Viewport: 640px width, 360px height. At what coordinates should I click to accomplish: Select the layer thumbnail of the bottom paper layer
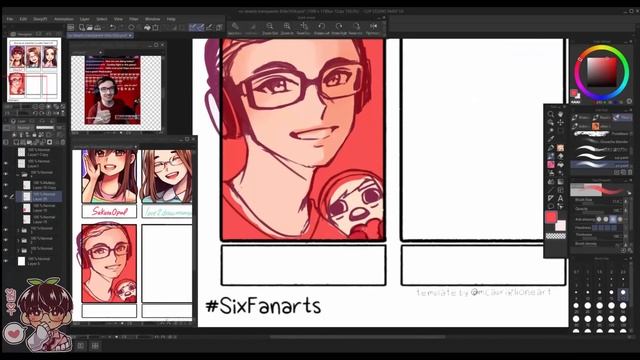22,261
